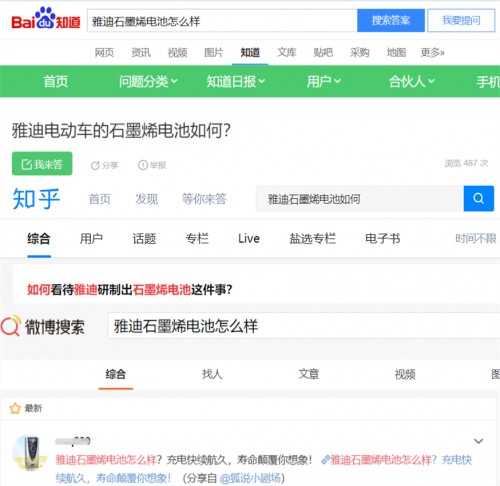Click the Zhihu 知乎 logo
The height and width of the screenshot is (486, 500).
tap(36, 199)
